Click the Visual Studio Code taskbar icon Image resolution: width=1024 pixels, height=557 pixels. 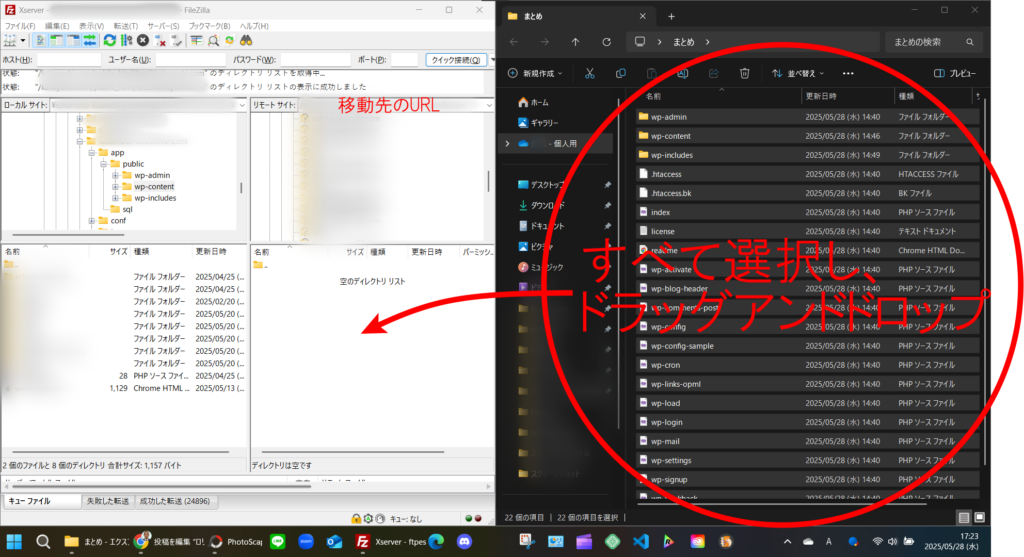(641, 541)
